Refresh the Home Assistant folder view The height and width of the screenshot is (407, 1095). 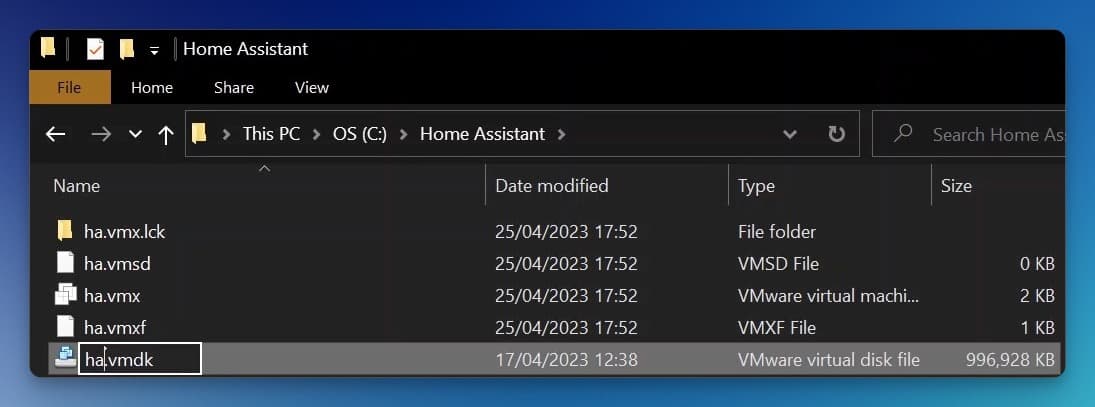pyautogui.click(x=837, y=134)
